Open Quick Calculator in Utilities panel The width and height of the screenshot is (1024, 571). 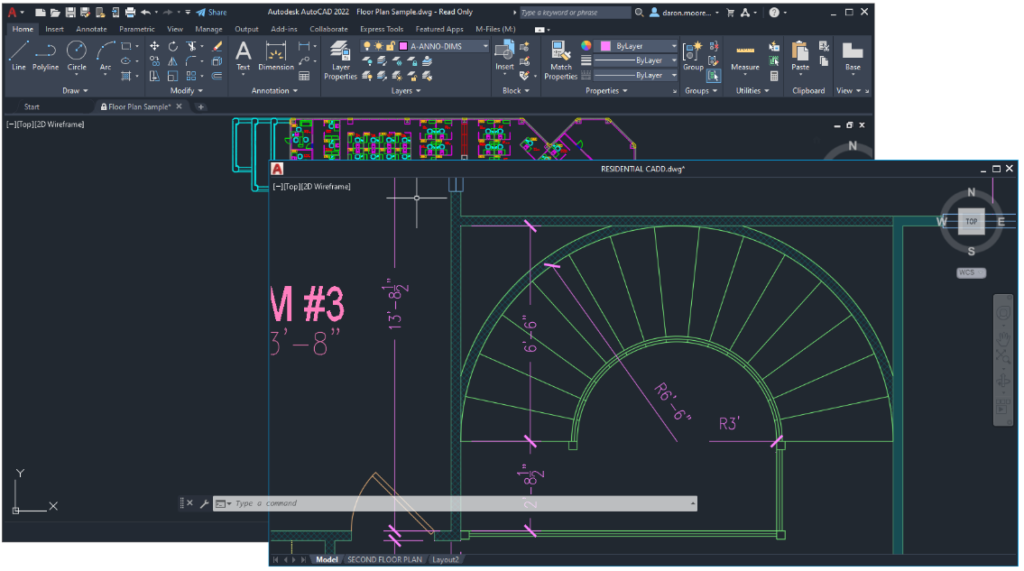pos(774,76)
